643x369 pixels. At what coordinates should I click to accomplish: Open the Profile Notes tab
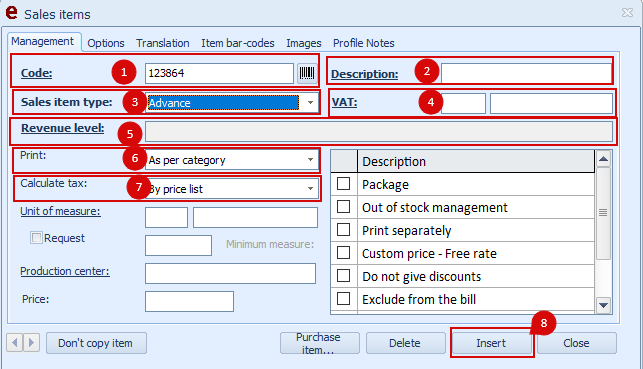364,43
